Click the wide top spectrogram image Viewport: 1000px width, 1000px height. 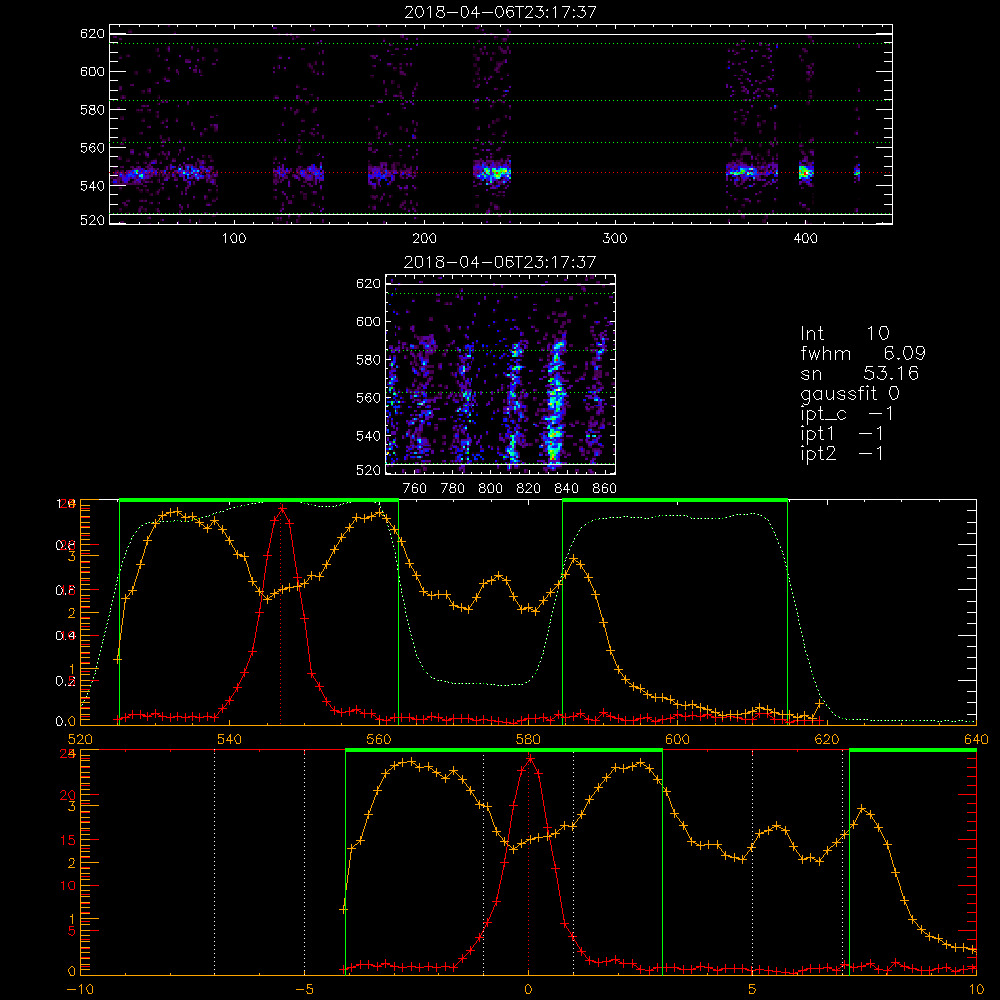[501, 124]
